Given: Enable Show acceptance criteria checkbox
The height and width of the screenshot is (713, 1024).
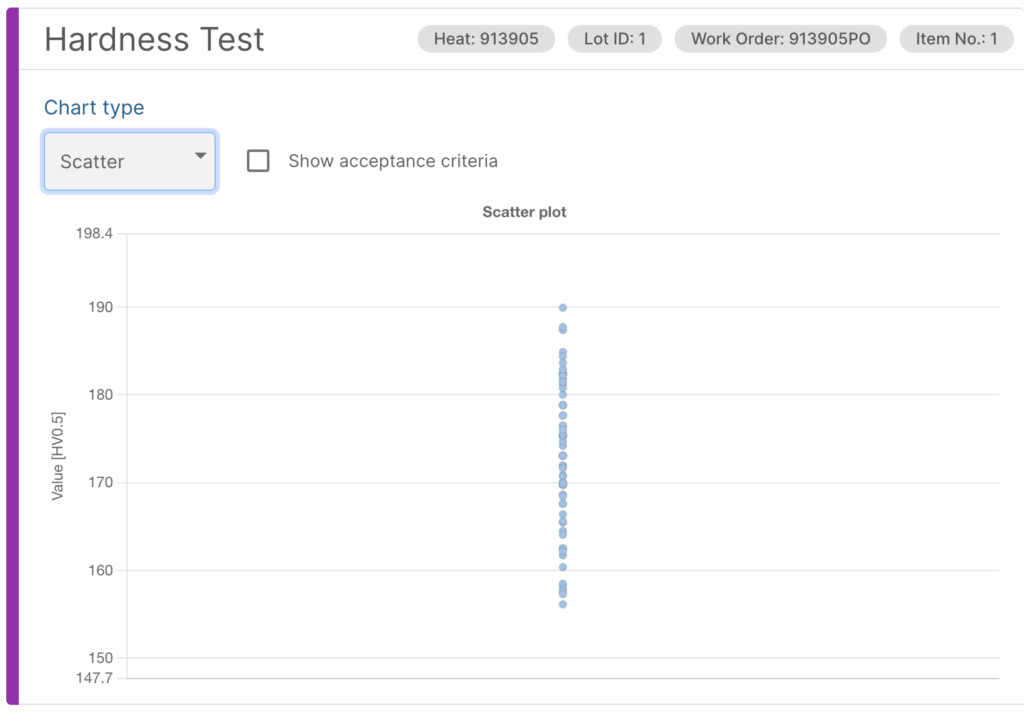Looking at the screenshot, I should (x=258, y=161).
